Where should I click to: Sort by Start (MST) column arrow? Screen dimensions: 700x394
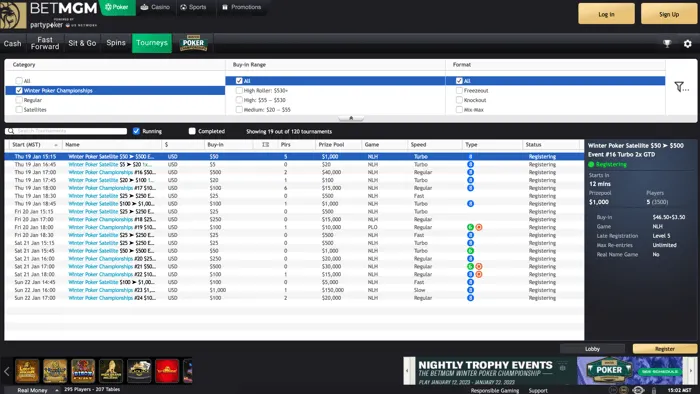click(56, 145)
